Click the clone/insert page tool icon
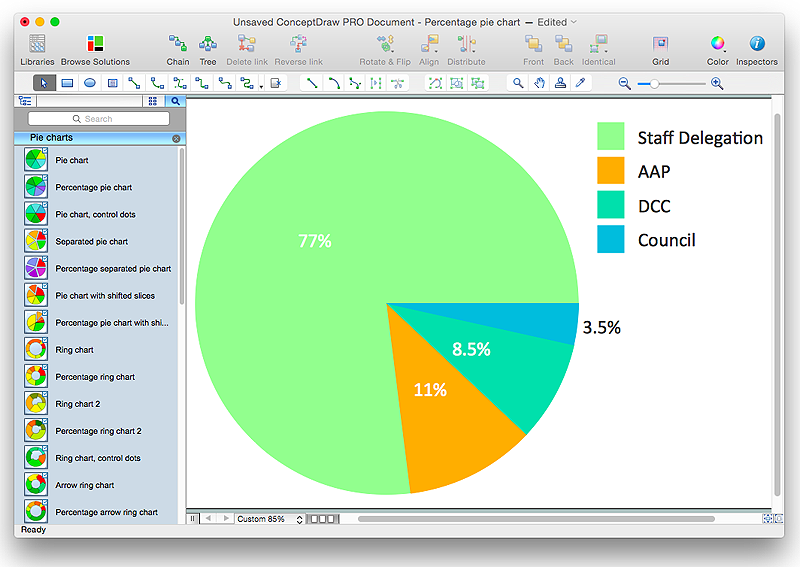This screenshot has width=800, height=567. click(276, 83)
